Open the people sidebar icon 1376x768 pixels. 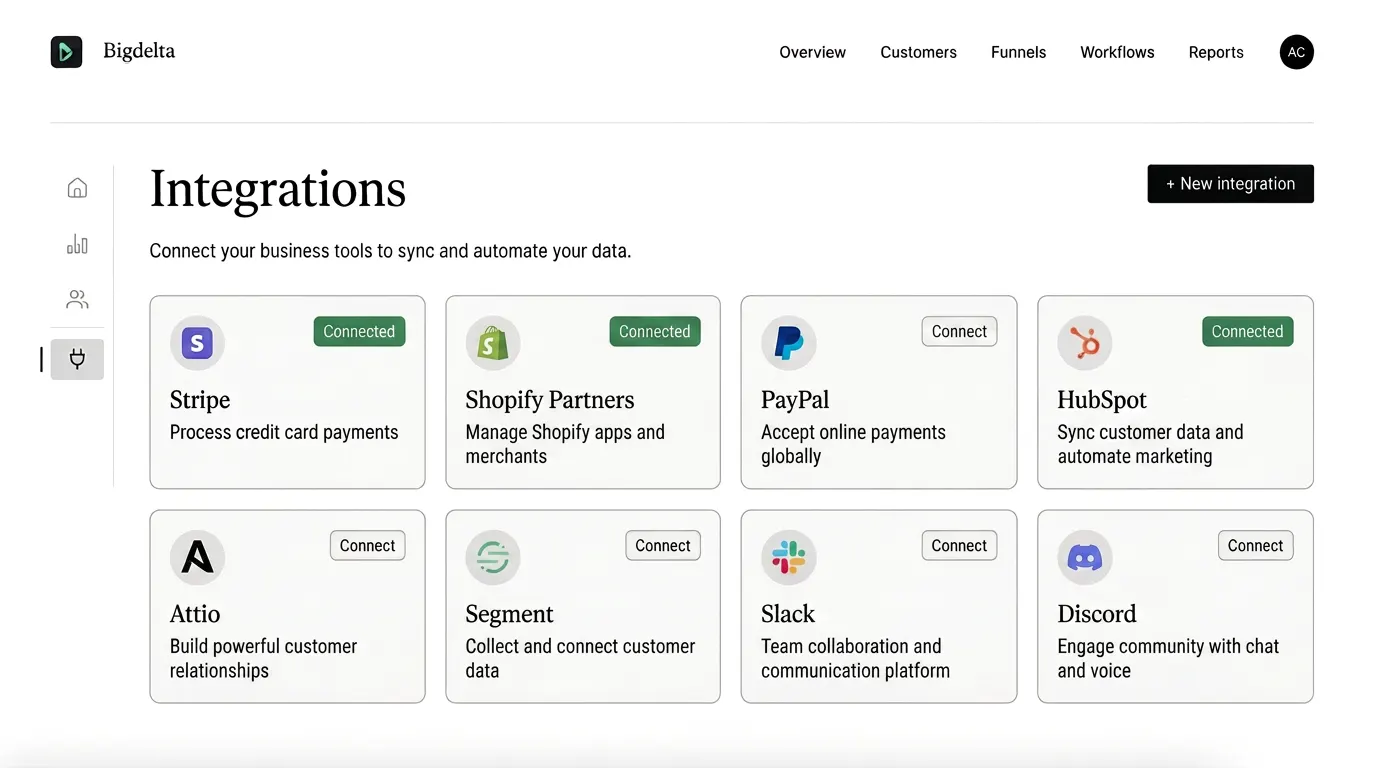77,299
